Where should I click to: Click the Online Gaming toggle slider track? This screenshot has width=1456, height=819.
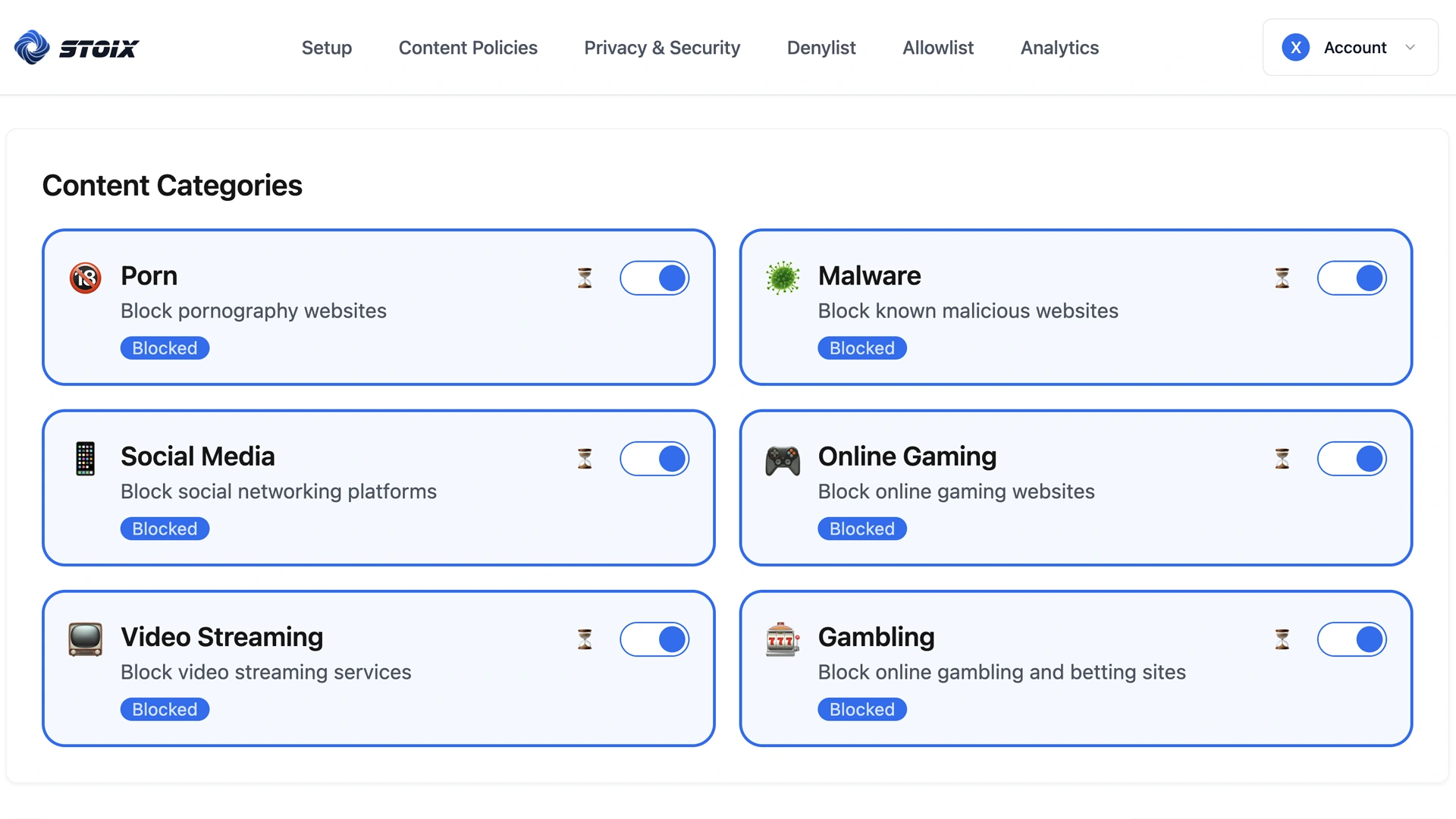(1352, 458)
